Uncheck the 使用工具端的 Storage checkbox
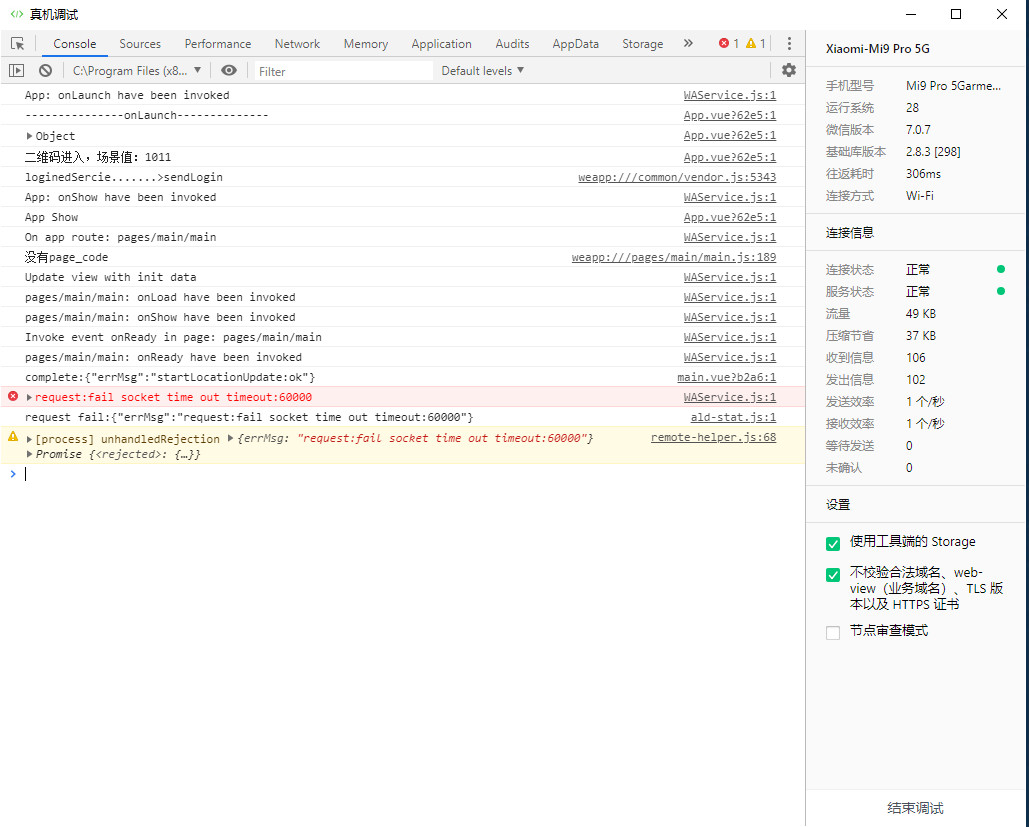1029x827 pixels. [833, 544]
